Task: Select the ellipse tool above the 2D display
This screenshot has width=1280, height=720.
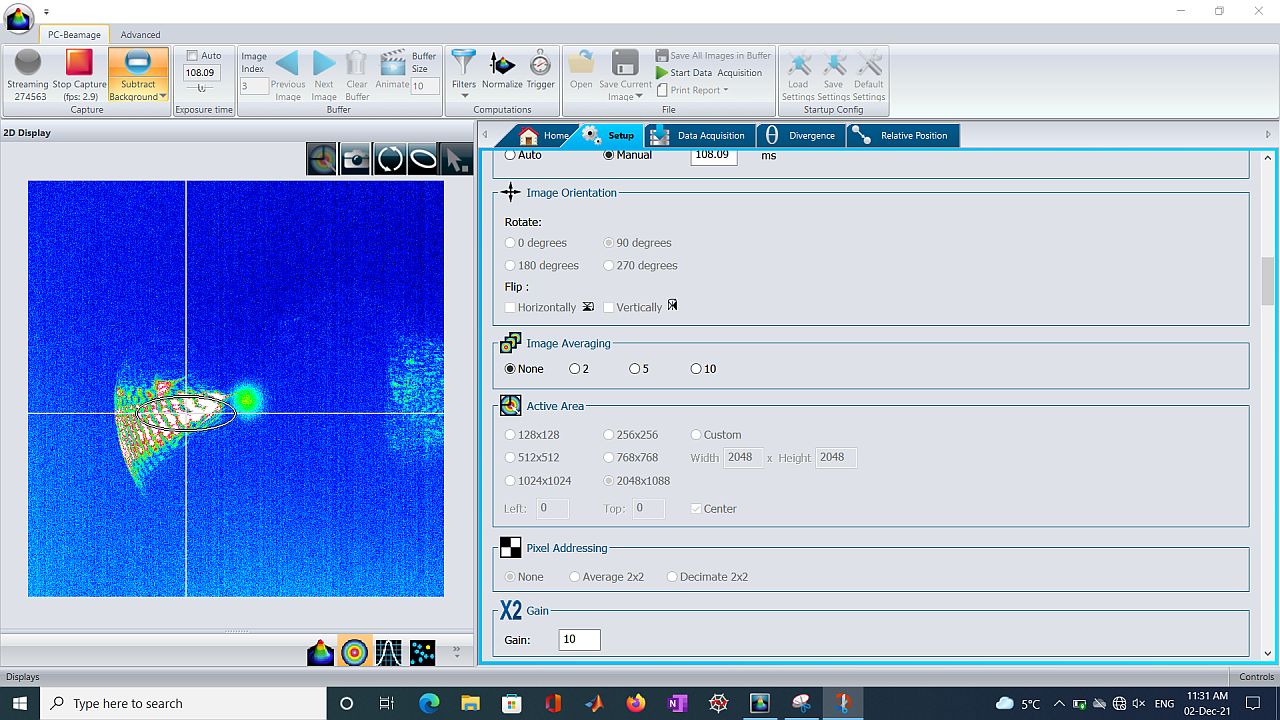Action: click(423, 159)
